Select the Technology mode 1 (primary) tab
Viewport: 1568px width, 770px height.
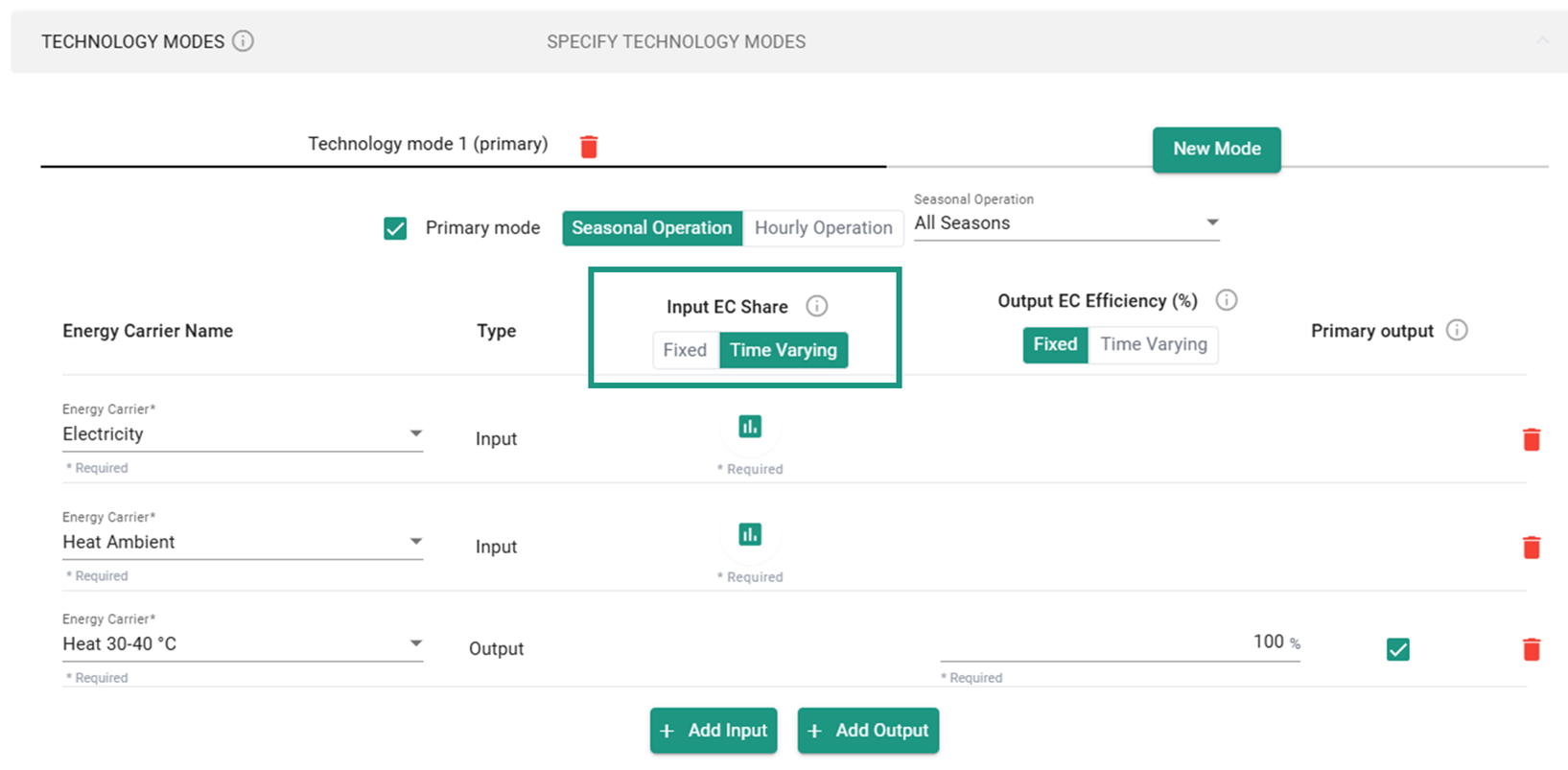pyautogui.click(x=428, y=144)
